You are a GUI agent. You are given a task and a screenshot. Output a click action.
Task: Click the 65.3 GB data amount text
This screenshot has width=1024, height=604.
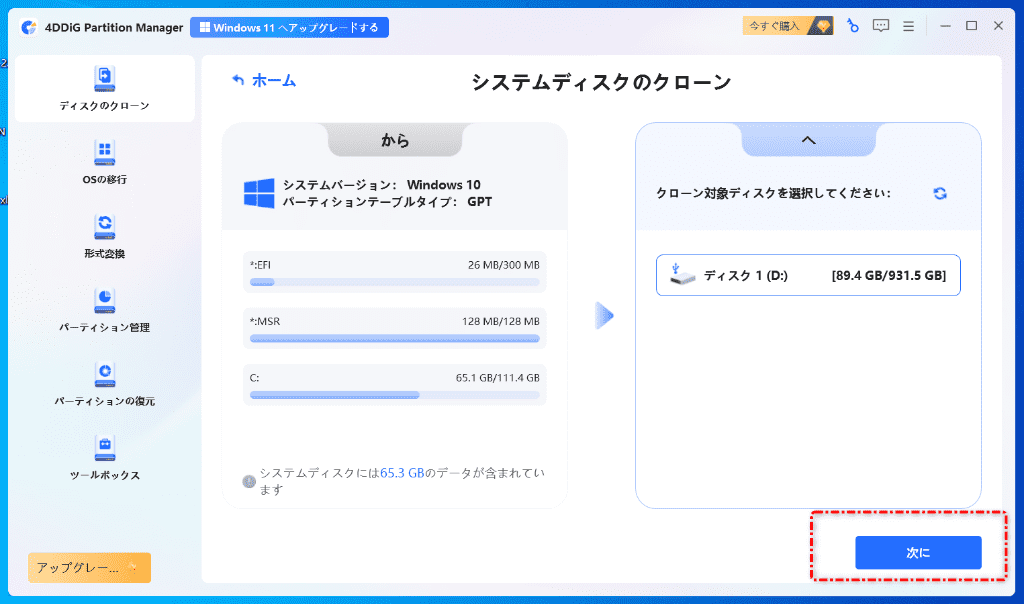tap(402, 473)
